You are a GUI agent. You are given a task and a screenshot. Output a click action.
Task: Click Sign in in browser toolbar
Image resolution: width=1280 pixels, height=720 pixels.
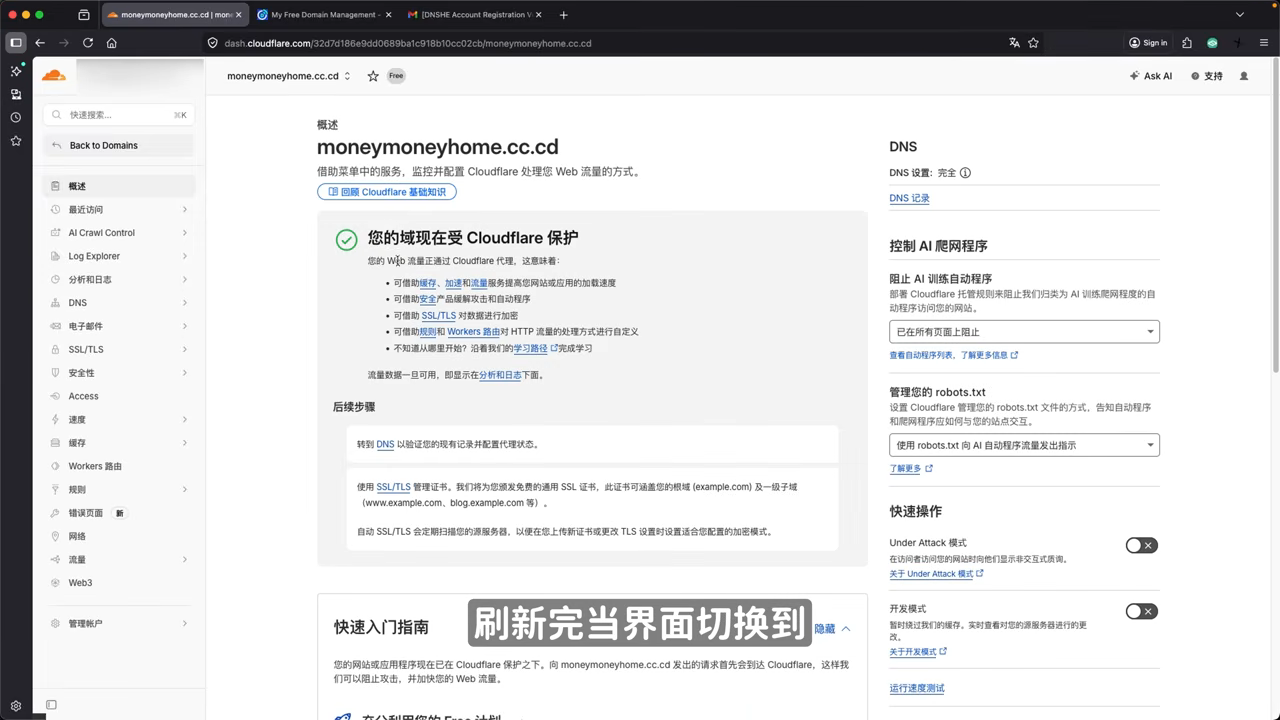click(1148, 43)
